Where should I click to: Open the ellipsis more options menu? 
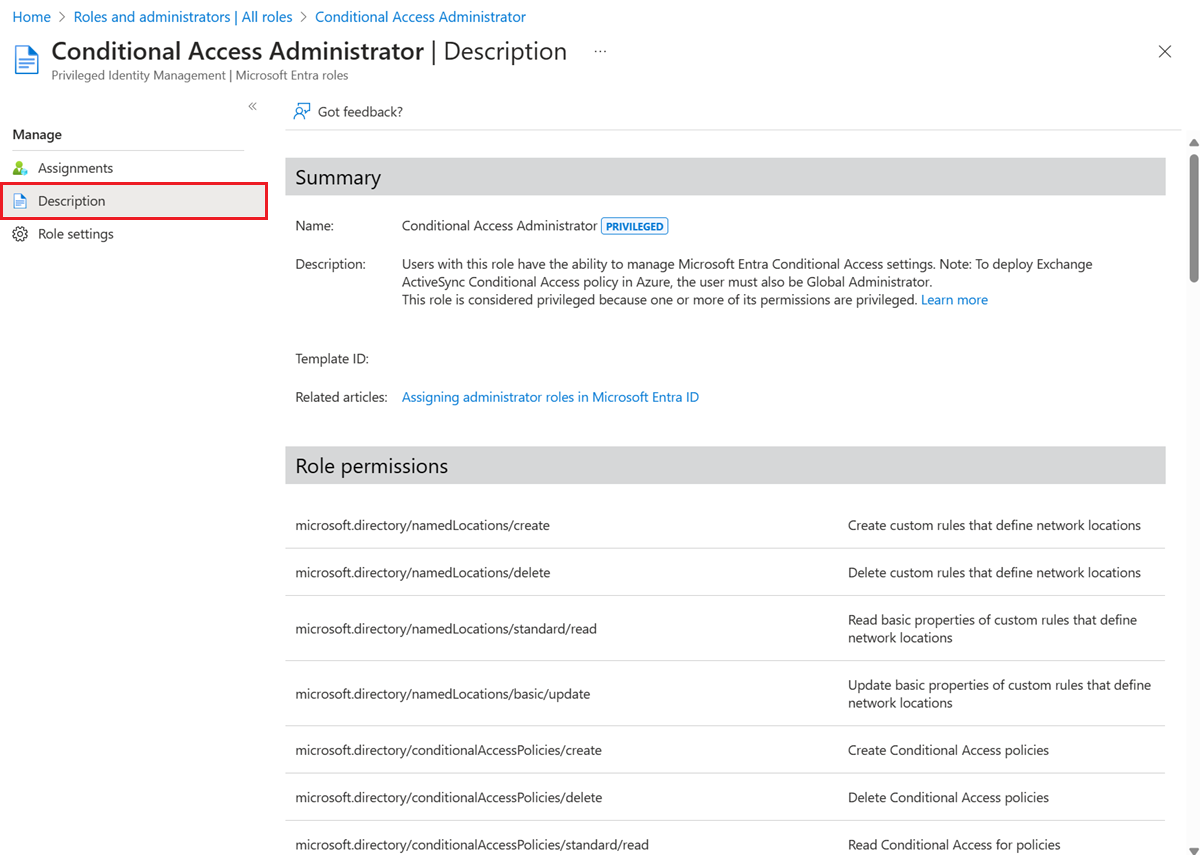point(600,51)
